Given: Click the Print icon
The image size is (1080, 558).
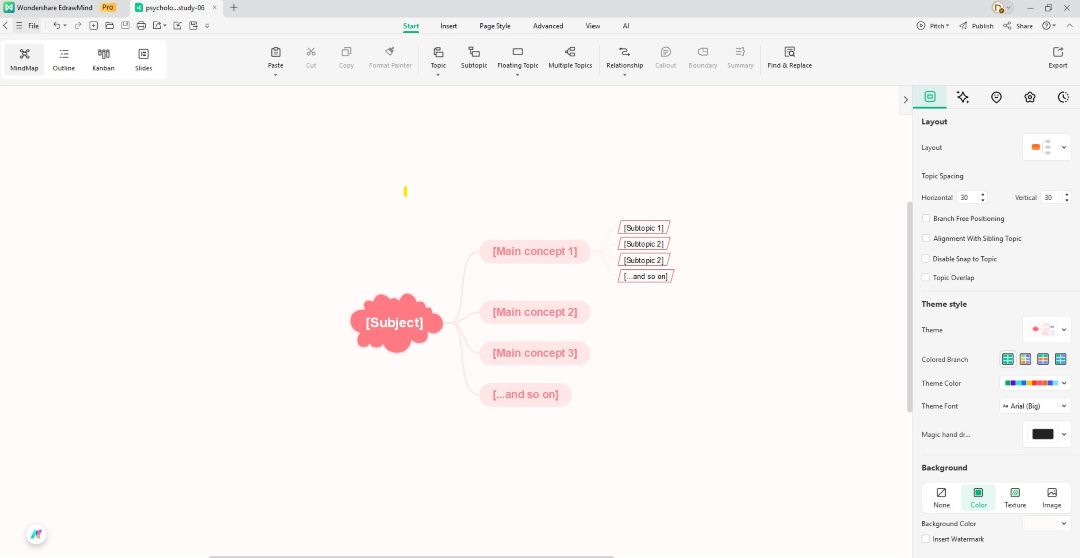Looking at the screenshot, I should click(x=141, y=25).
